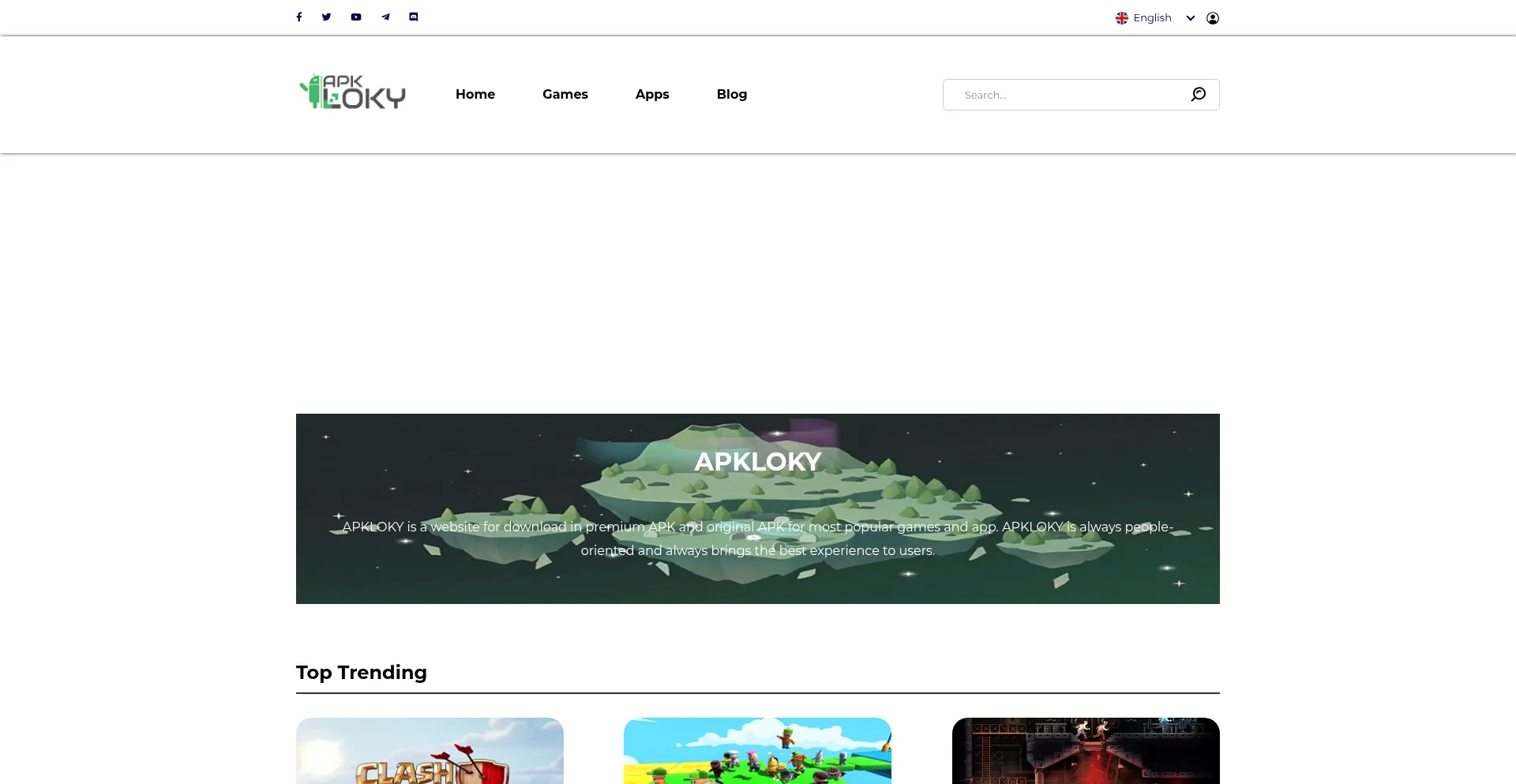Click the UK flag language icon
This screenshot has width=1516, height=784.
click(x=1121, y=18)
